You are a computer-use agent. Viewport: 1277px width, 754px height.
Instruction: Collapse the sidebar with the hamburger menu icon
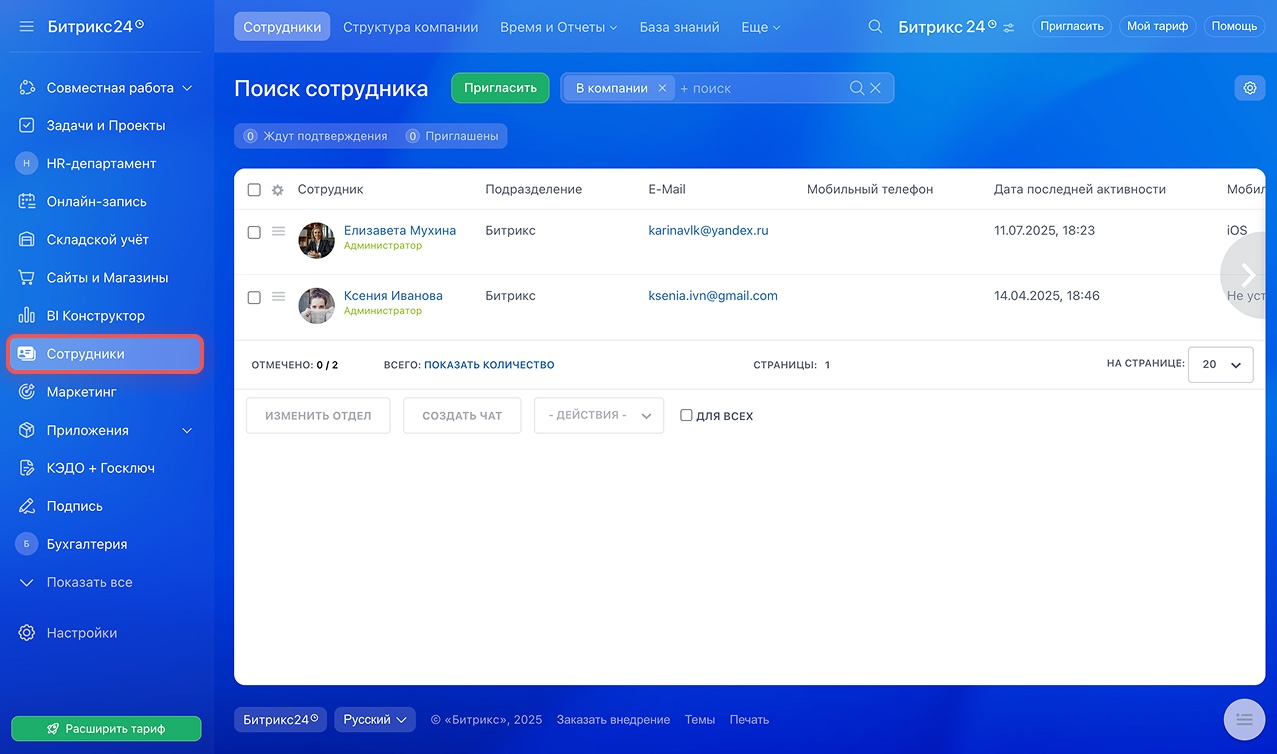pos(27,26)
